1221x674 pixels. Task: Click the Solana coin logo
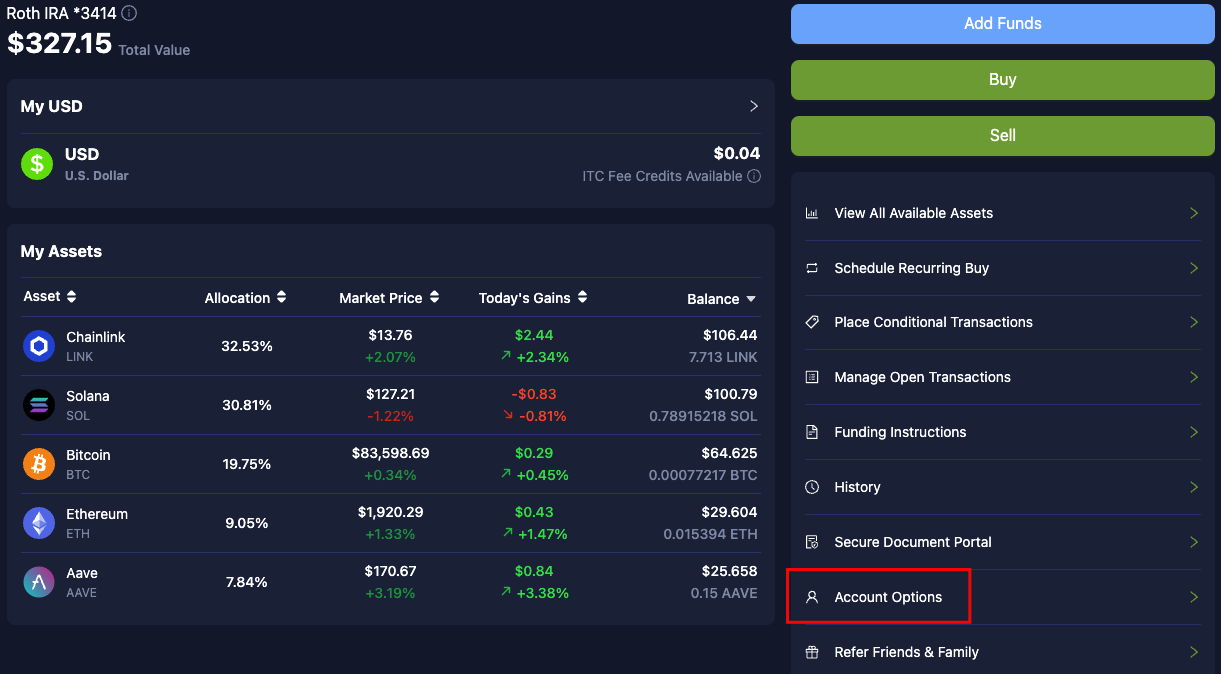pyautogui.click(x=39, y=405)
